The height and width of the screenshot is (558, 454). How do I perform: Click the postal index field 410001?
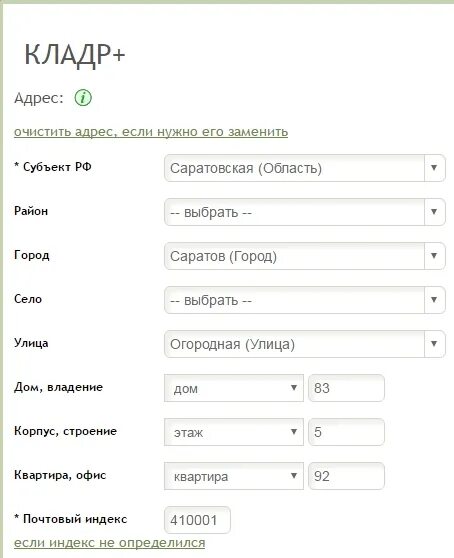pos(197,520)
